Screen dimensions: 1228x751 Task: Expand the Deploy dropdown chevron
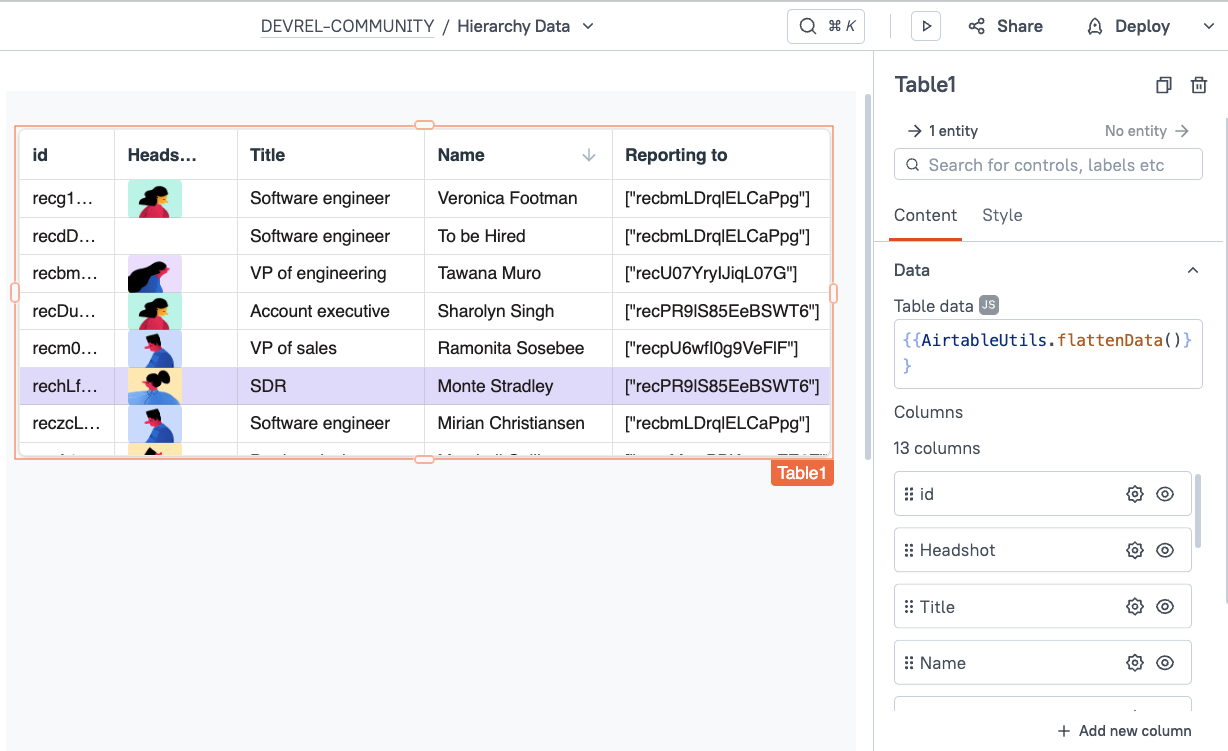[x=1207, y=26]
